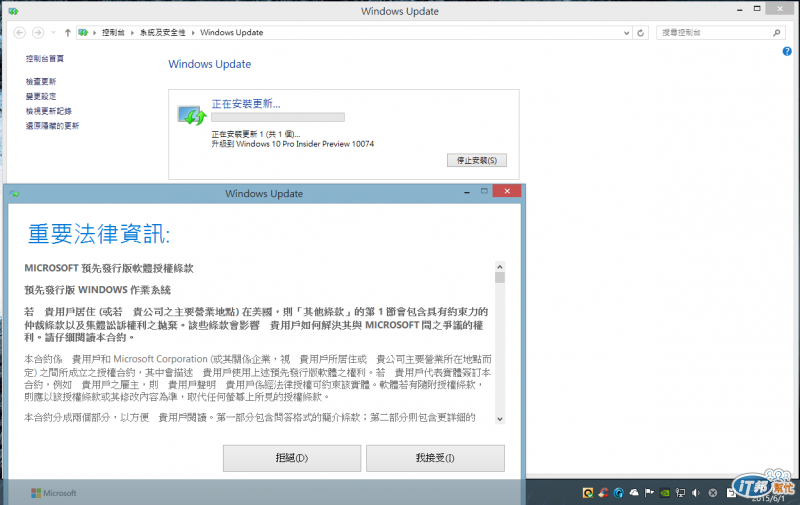Click the 檢查更新 sidebar link
The height and width of the screenshot is (505, 800).
(x=41, y=82)
